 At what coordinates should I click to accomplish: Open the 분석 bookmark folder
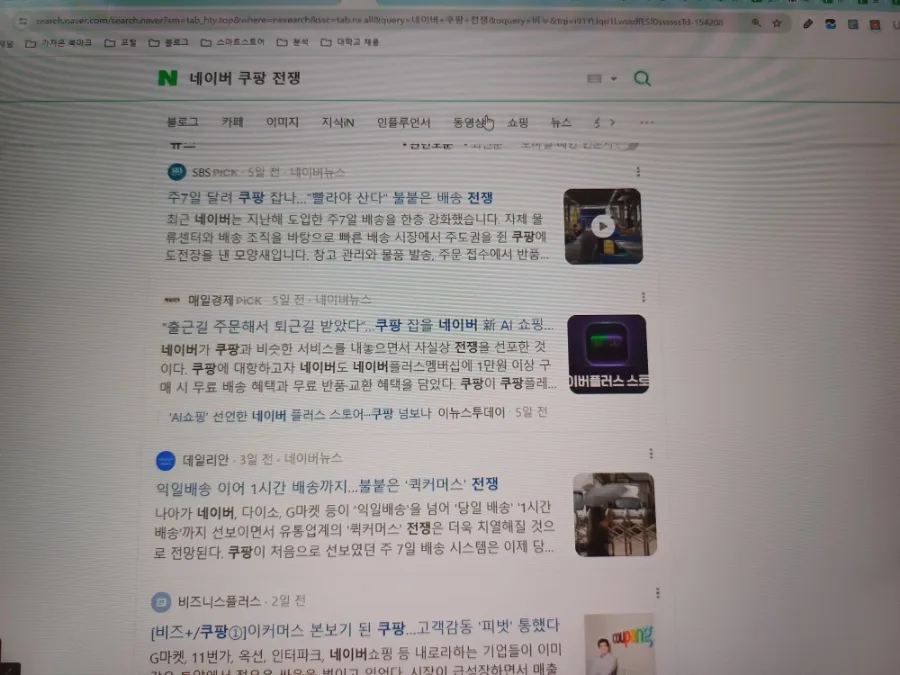(292, 42)
